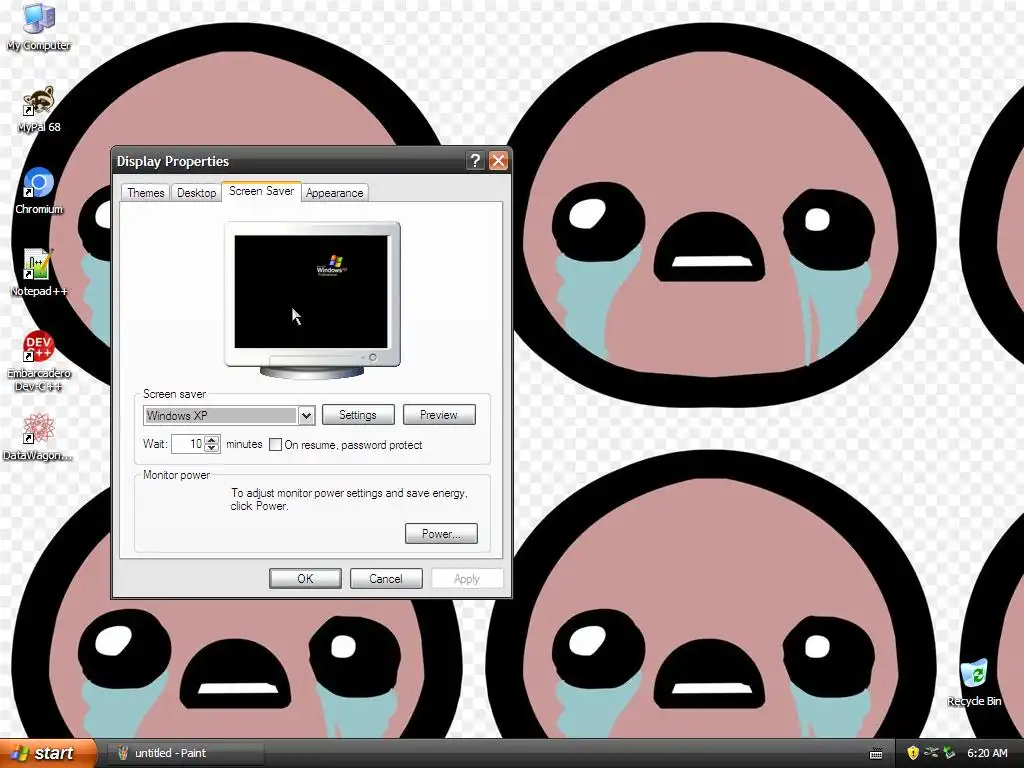Select the MyPal 68 browser shortcut
The width and height of the screenshot is (1024, 768).
click(39, 110)
